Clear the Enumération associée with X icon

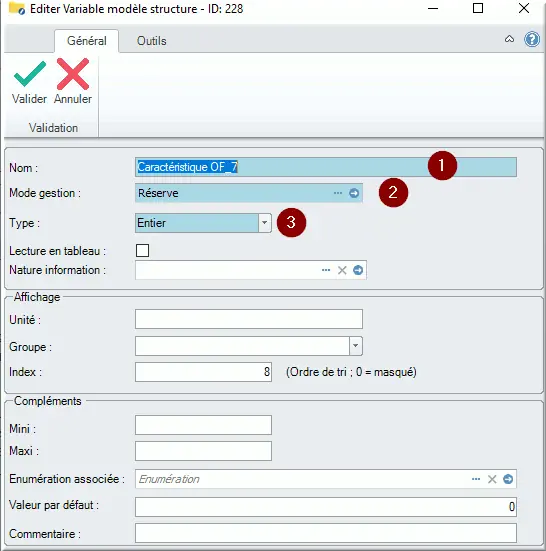[x=492, y=479]
